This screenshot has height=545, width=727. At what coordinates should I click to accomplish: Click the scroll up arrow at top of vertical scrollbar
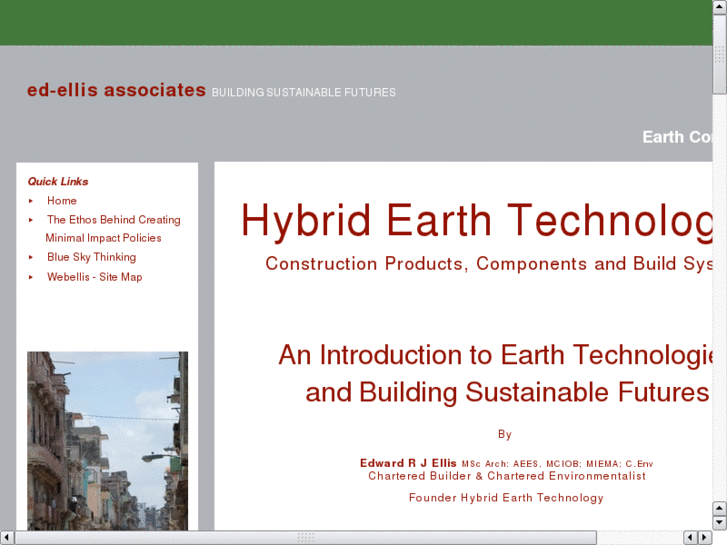coord(720,7)
